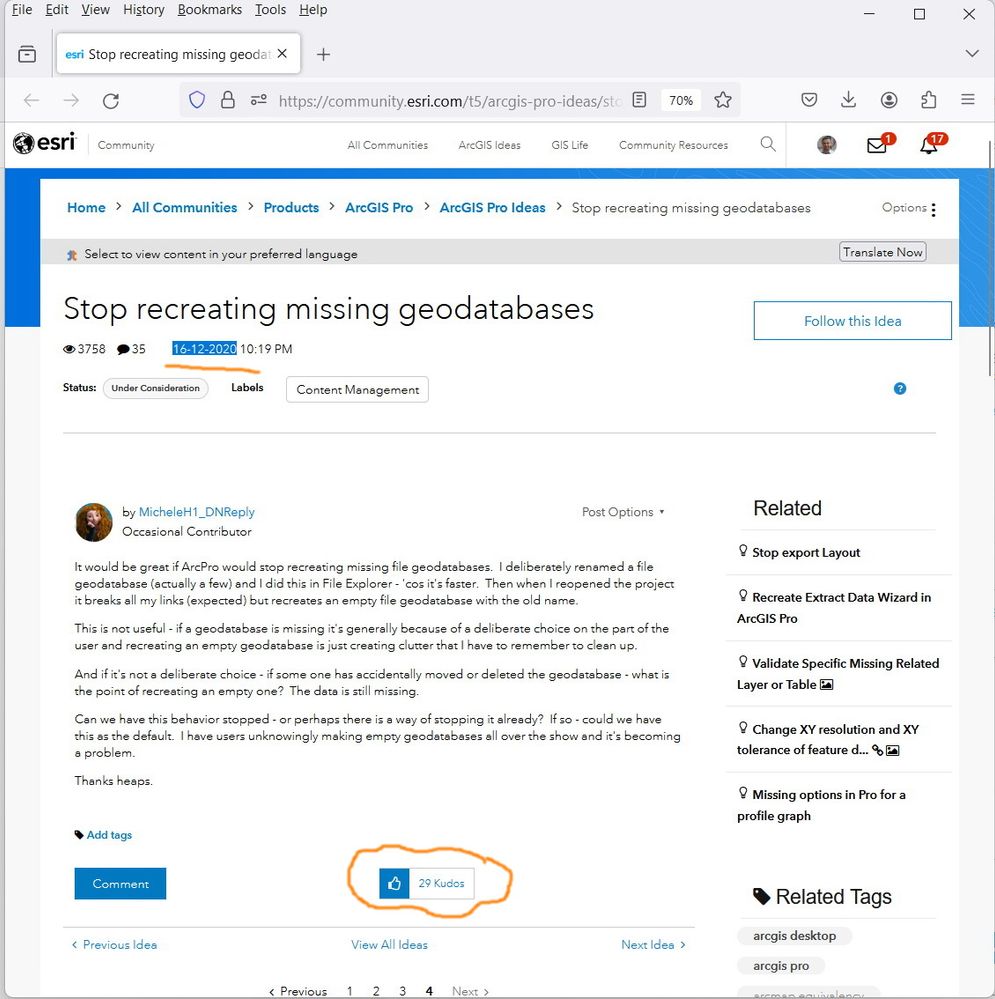Open the View menu
Viewport: 995px width, 999px height.
(96, 10)
